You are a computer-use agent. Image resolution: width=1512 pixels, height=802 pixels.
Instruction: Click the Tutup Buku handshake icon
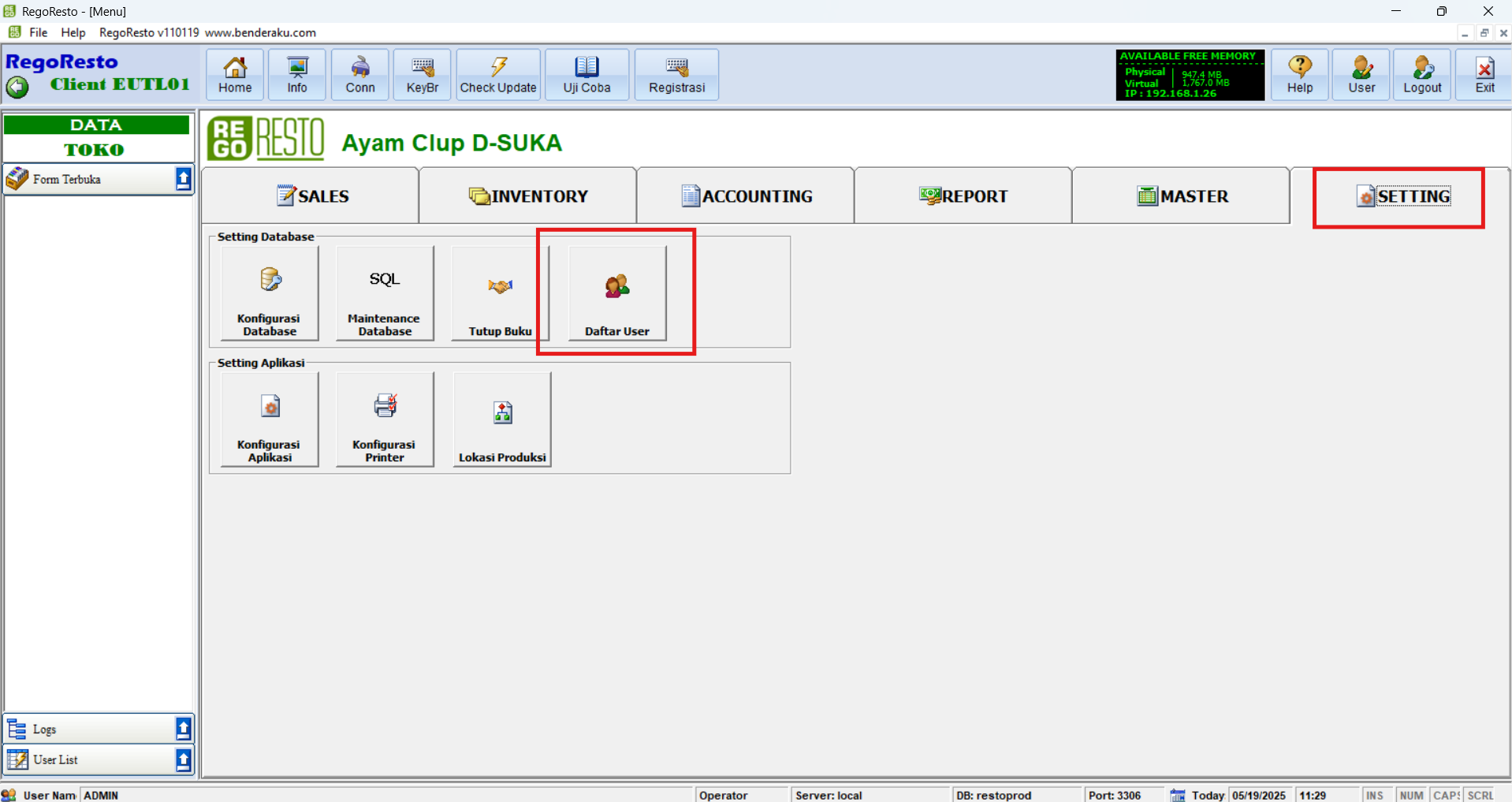tap(500, 287)
